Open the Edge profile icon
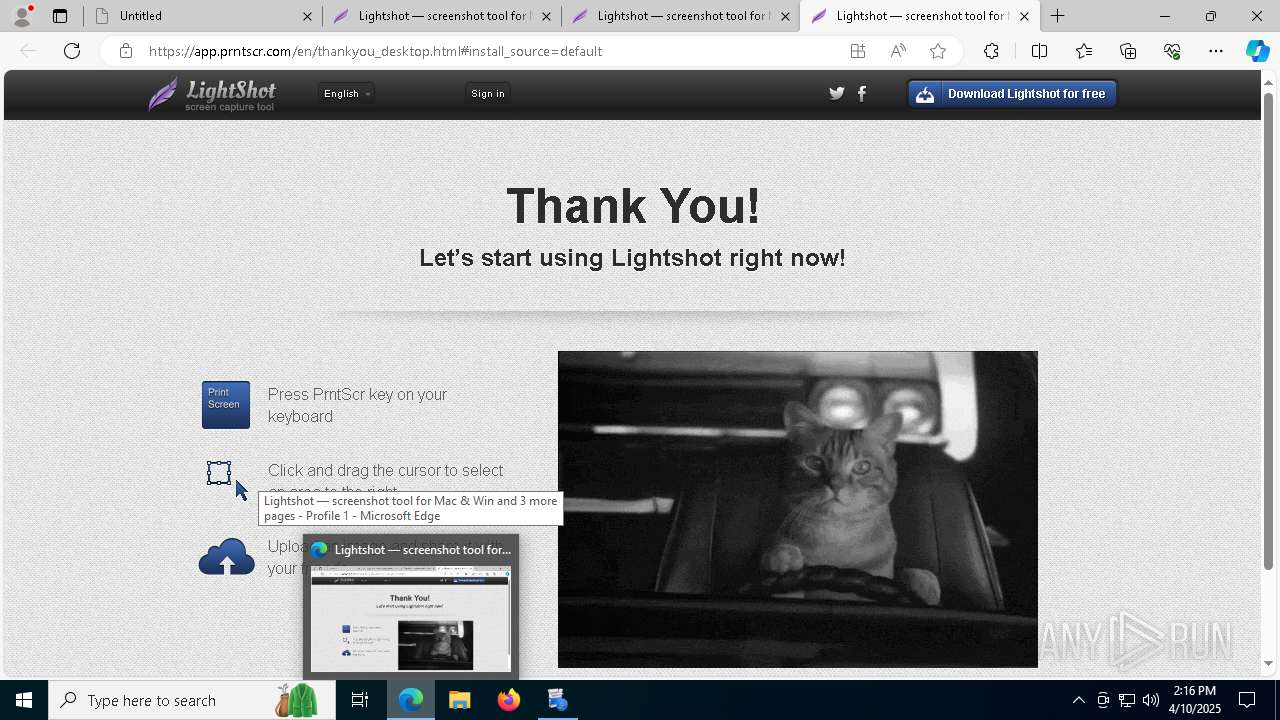The height and width of the screenshot is (720, 1280). click(x=22, y=16)
